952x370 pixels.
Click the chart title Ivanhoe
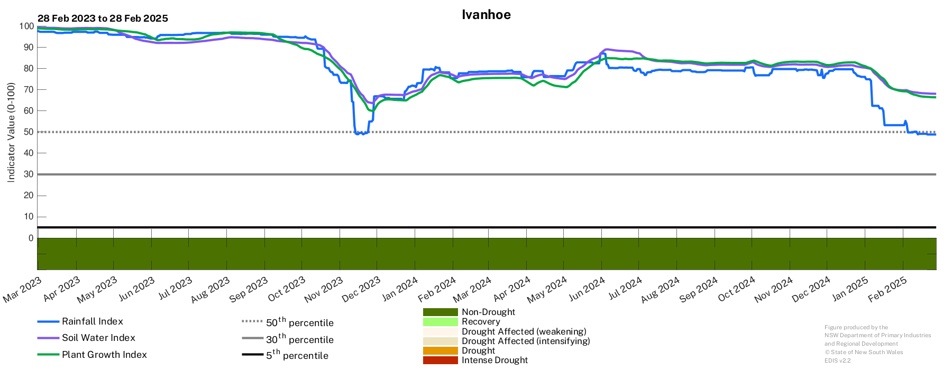[486, 15]
